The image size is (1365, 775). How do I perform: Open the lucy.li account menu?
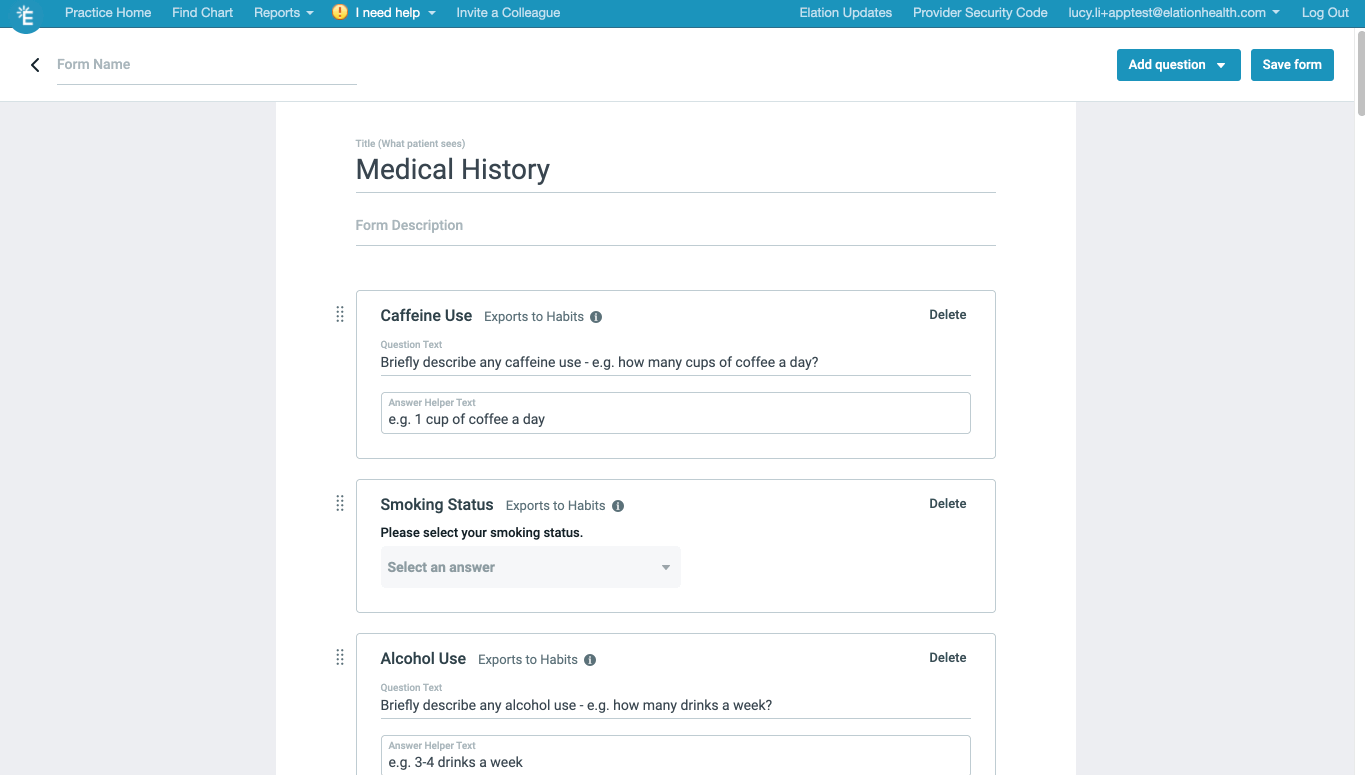tap(1169, 12)
